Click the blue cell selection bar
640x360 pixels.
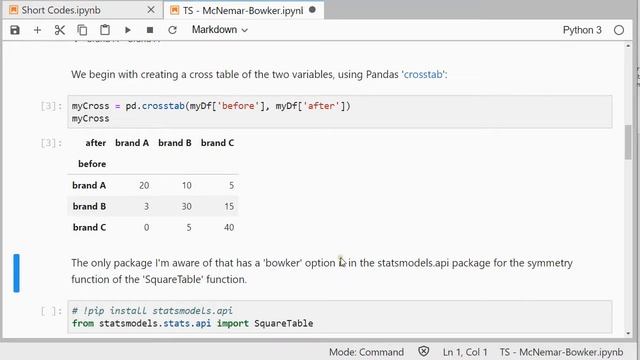pyautogui.click(x=16, y=273)
